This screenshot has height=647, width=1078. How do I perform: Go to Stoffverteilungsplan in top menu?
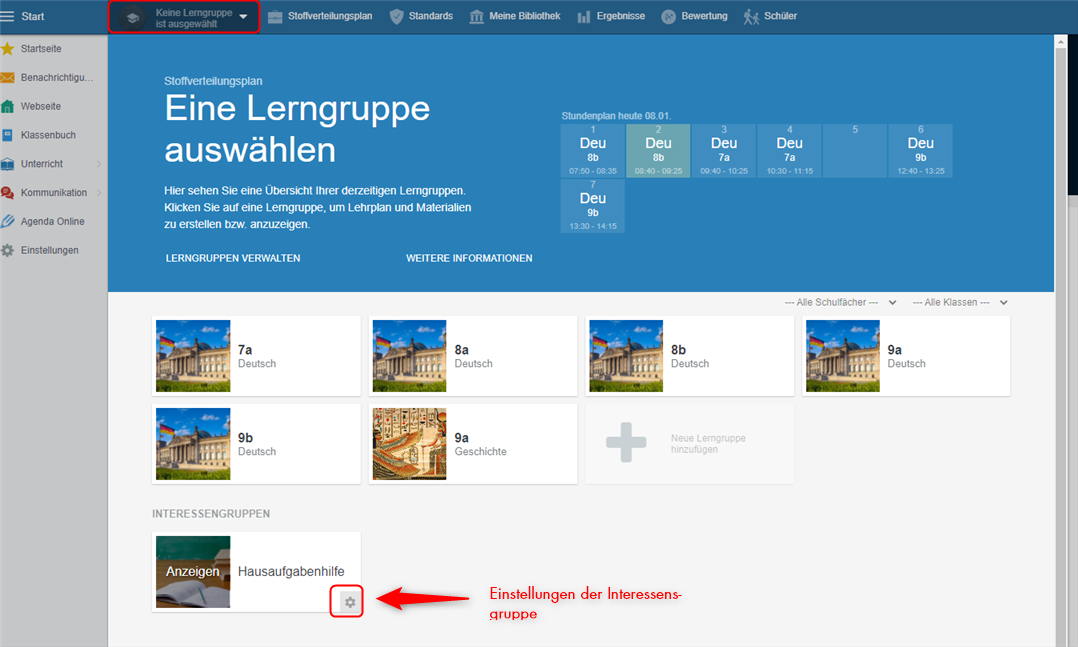click(320, 16)
